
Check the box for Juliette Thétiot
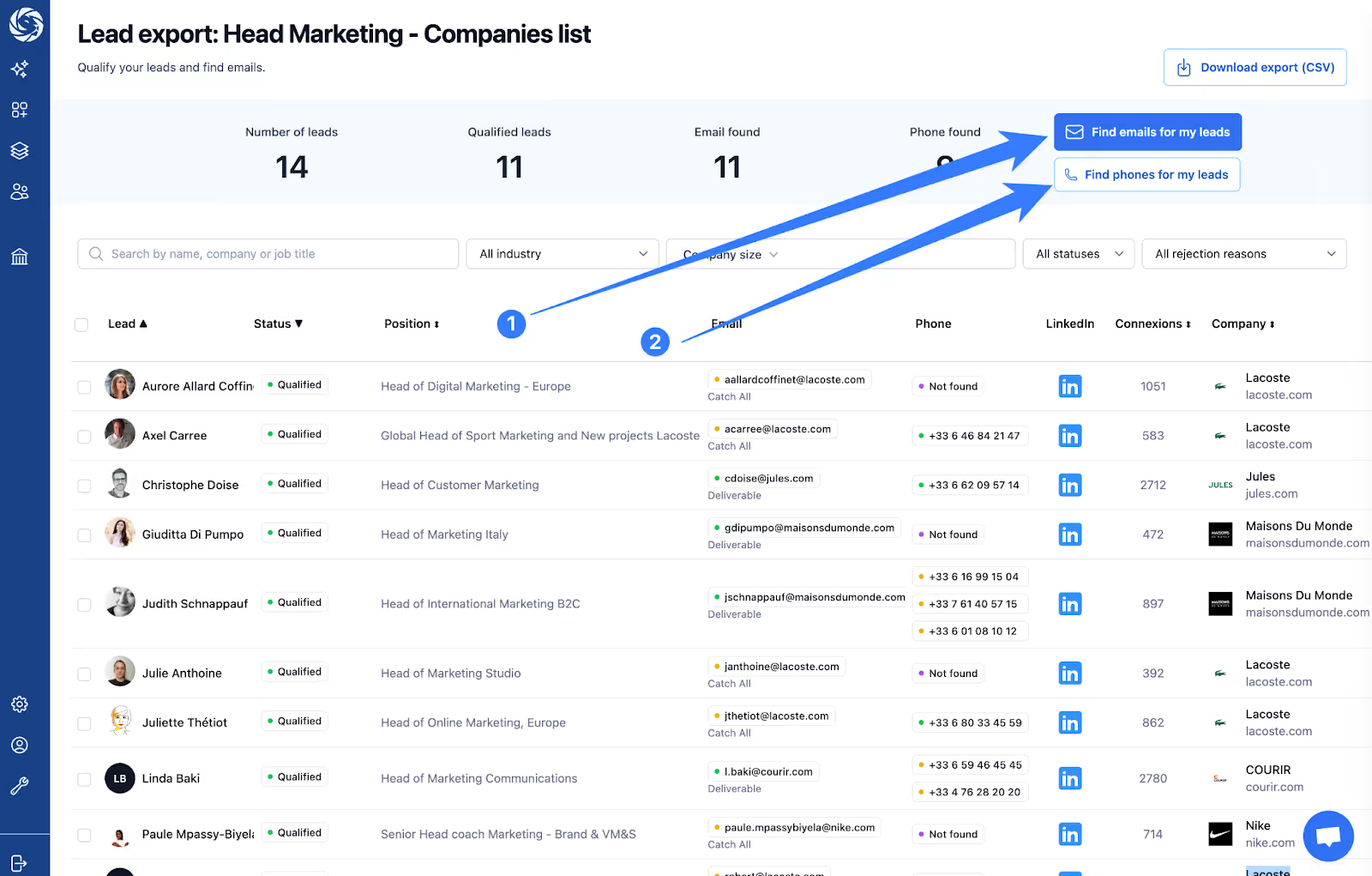(x=84, y=723)
